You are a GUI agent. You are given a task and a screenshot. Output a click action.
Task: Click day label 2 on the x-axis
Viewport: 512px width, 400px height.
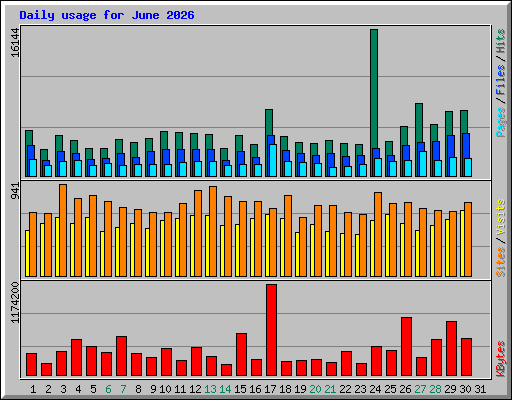coord(48,389)
